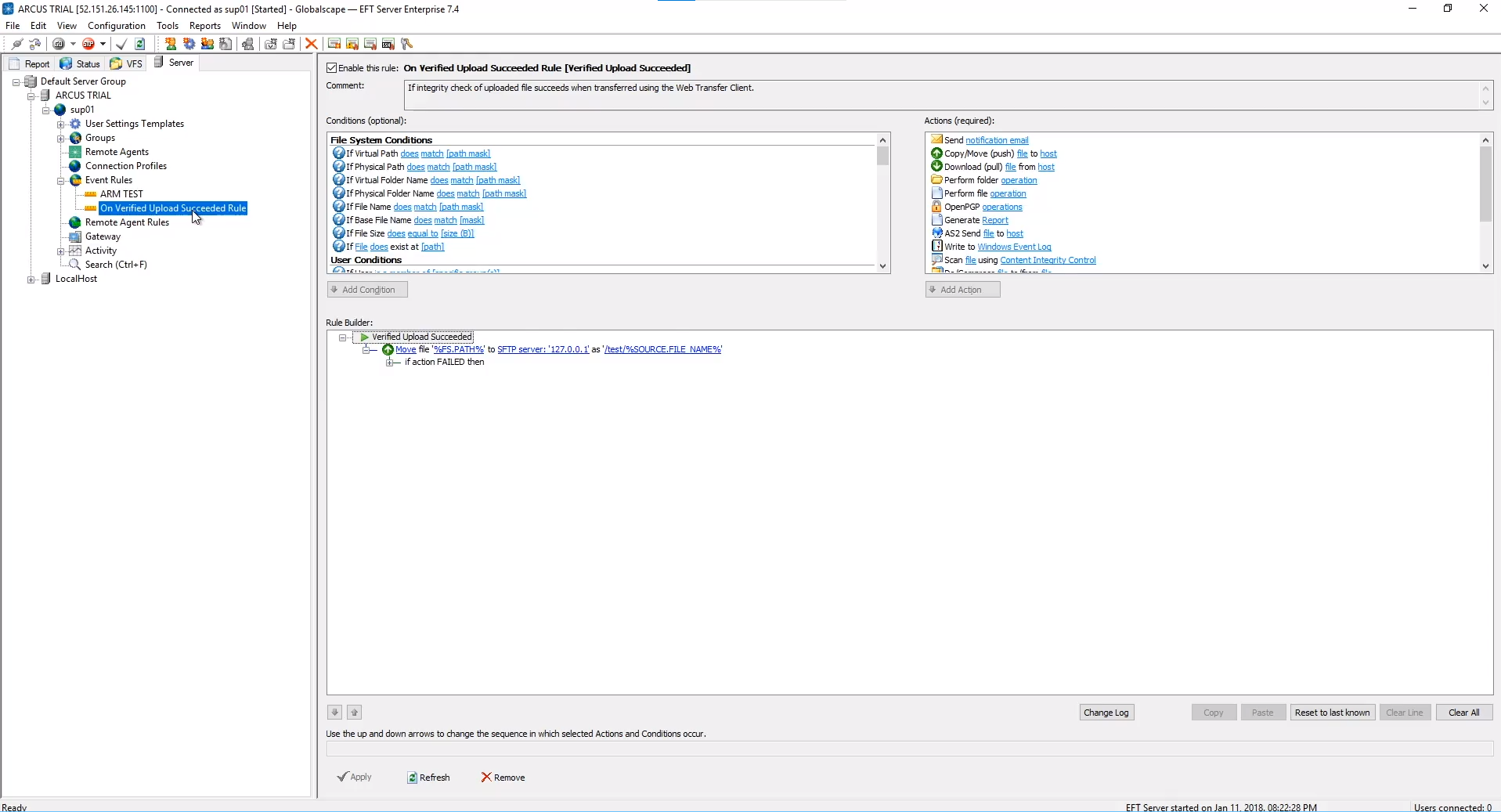The width and height of the screenshot is (1501, 812).
Task: Open server settings with the gears toolbar icon
Action: point(188,44)
